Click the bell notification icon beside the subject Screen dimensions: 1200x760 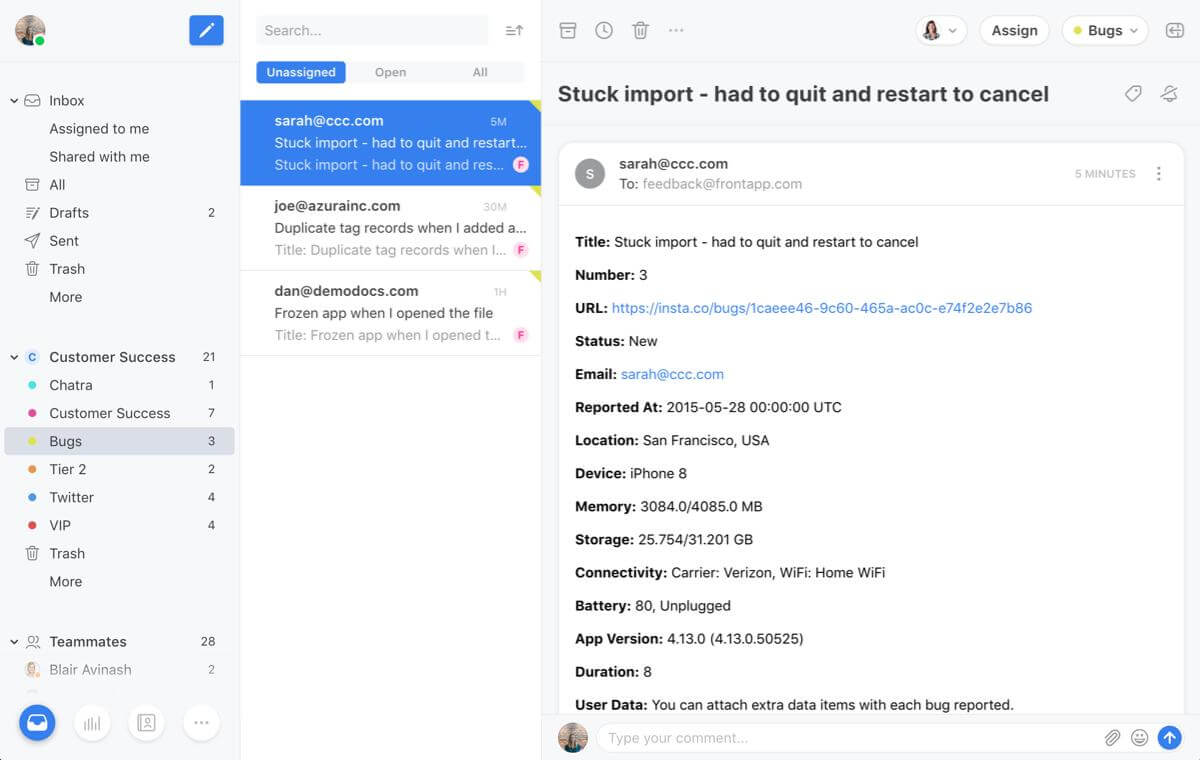point(1169,93)
